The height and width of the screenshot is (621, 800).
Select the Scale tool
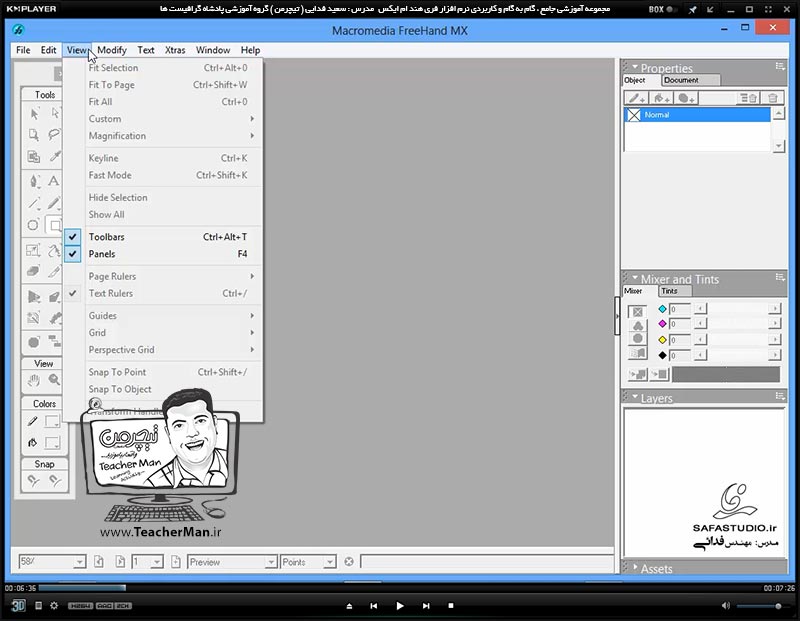pyautogui.click(x=34, y=250)
